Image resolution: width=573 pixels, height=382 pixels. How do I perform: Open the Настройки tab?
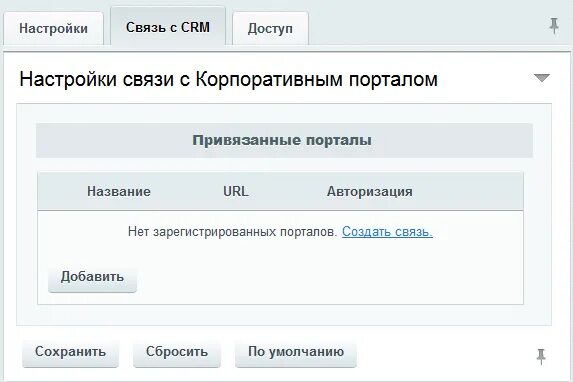pos(53,29)
